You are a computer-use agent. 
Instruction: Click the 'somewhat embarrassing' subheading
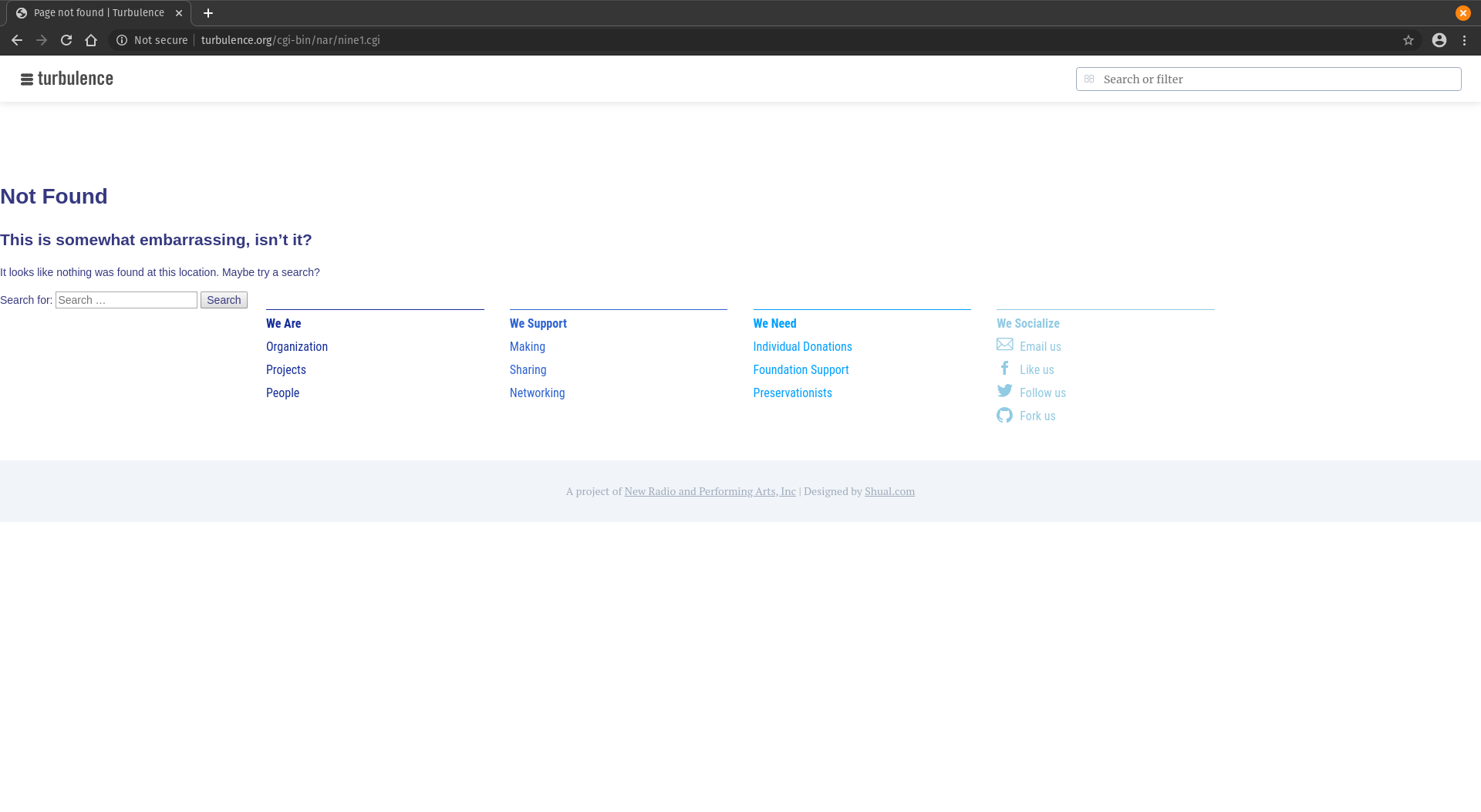pyautogui.click(x=156, y=240)
